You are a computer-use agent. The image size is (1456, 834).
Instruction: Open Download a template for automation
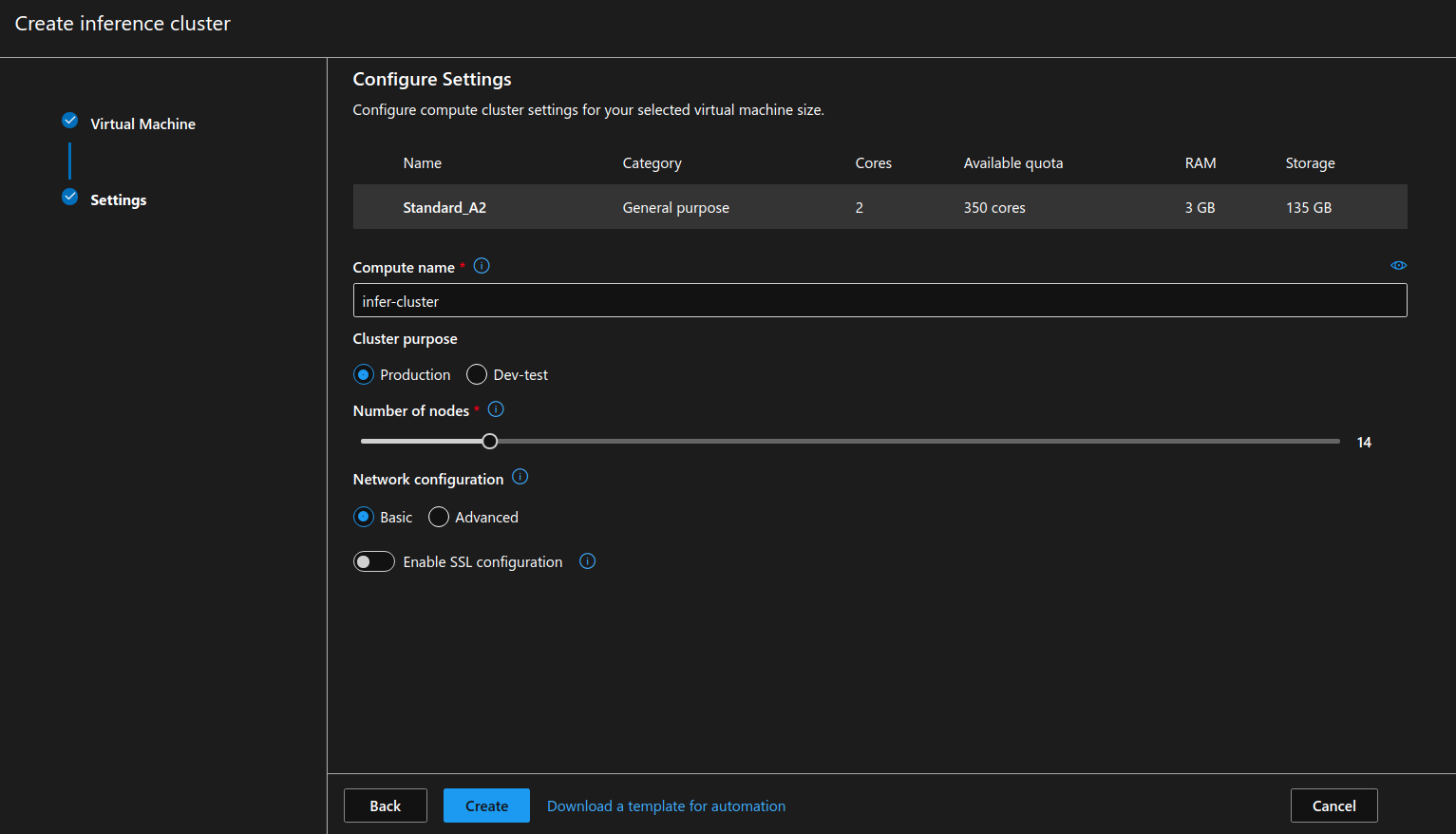click(666, 805)
